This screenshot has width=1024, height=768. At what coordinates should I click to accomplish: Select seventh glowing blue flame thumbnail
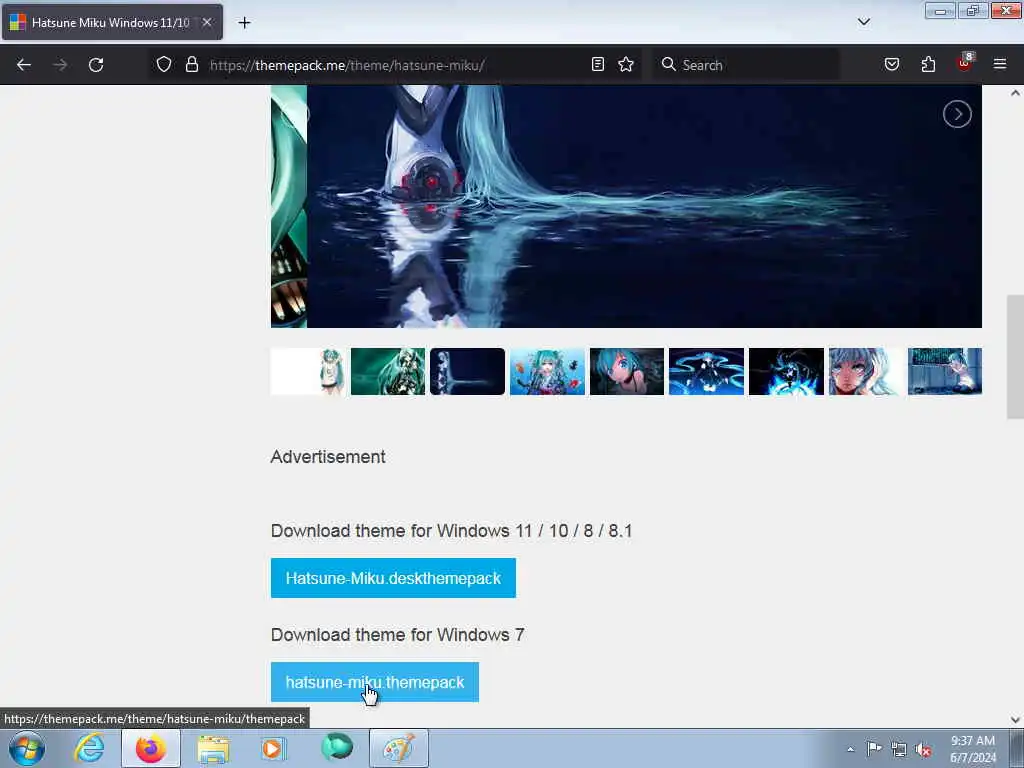pos(786,372)
